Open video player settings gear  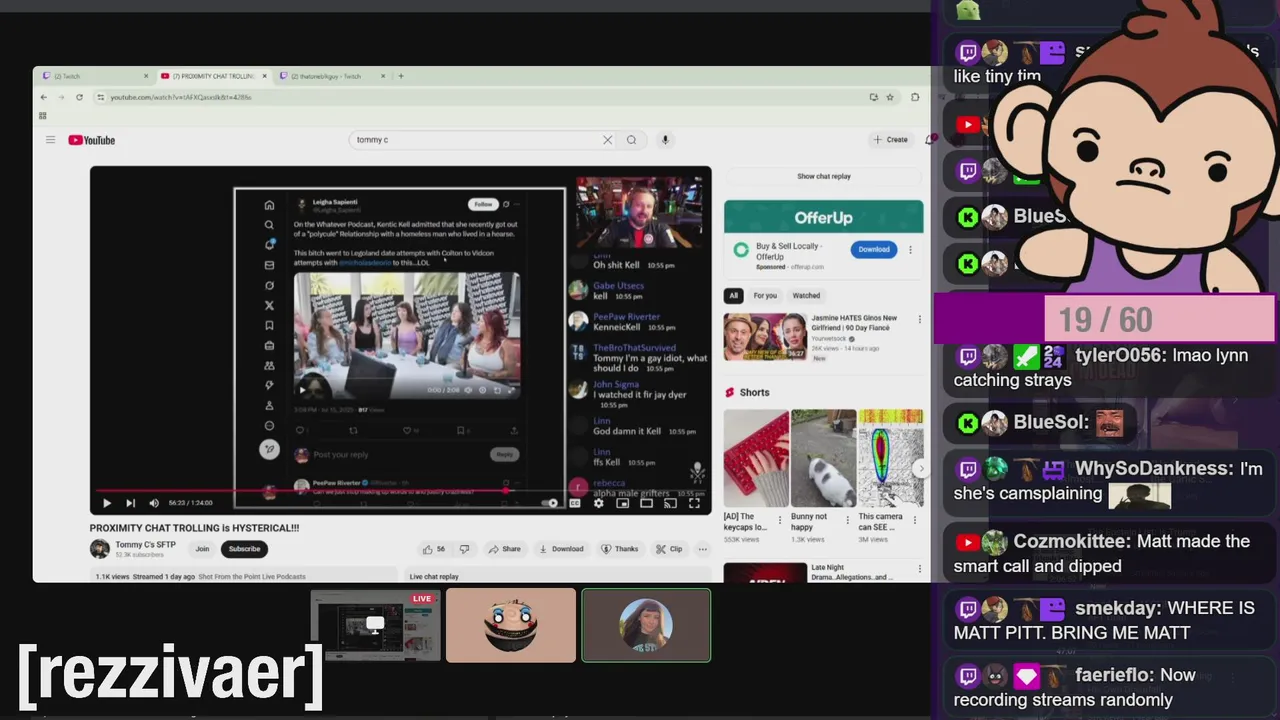tap(598, 503)
